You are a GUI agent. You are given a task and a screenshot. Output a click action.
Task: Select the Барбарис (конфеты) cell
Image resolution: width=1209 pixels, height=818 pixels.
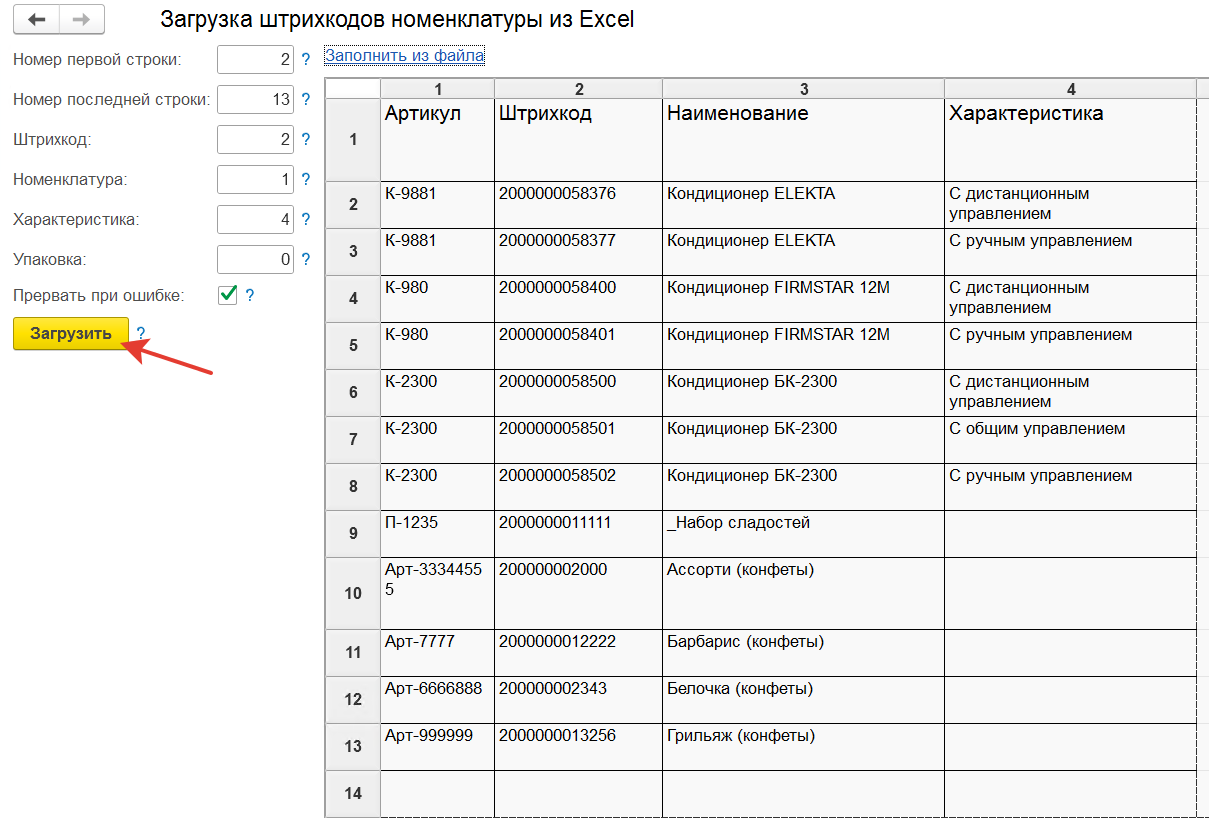click(x=804, y=653)
